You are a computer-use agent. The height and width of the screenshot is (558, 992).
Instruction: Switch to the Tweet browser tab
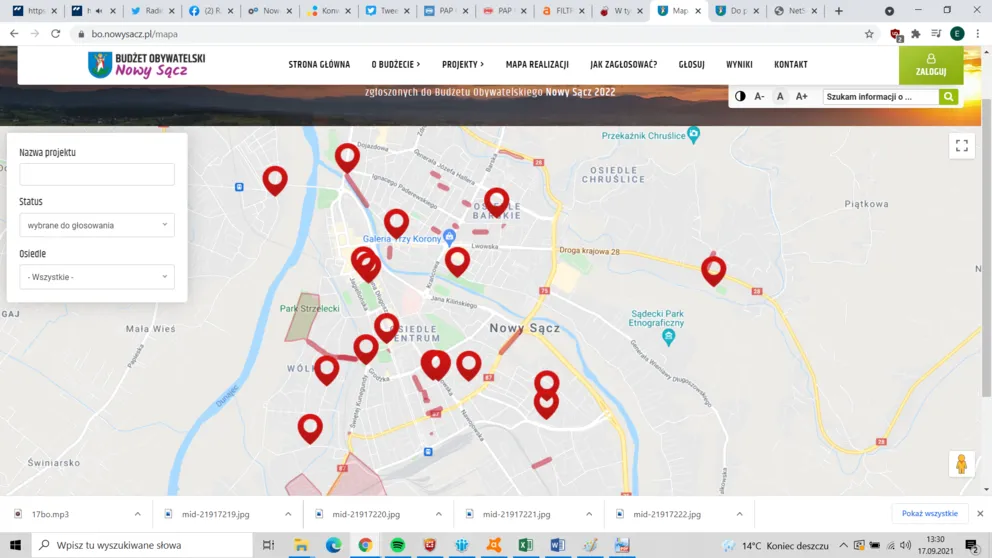click(x=387, y=11)
